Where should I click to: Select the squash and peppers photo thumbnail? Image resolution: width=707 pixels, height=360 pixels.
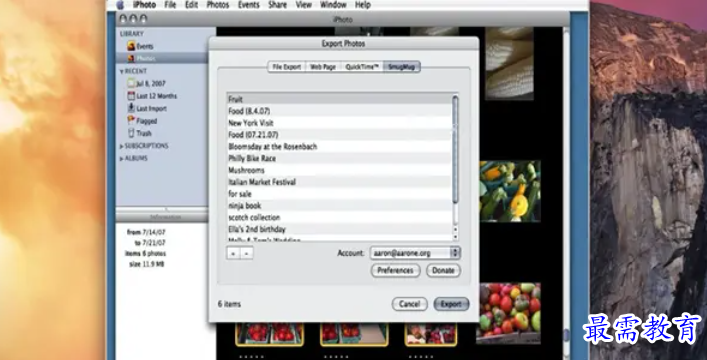click(x=510, y=191)
